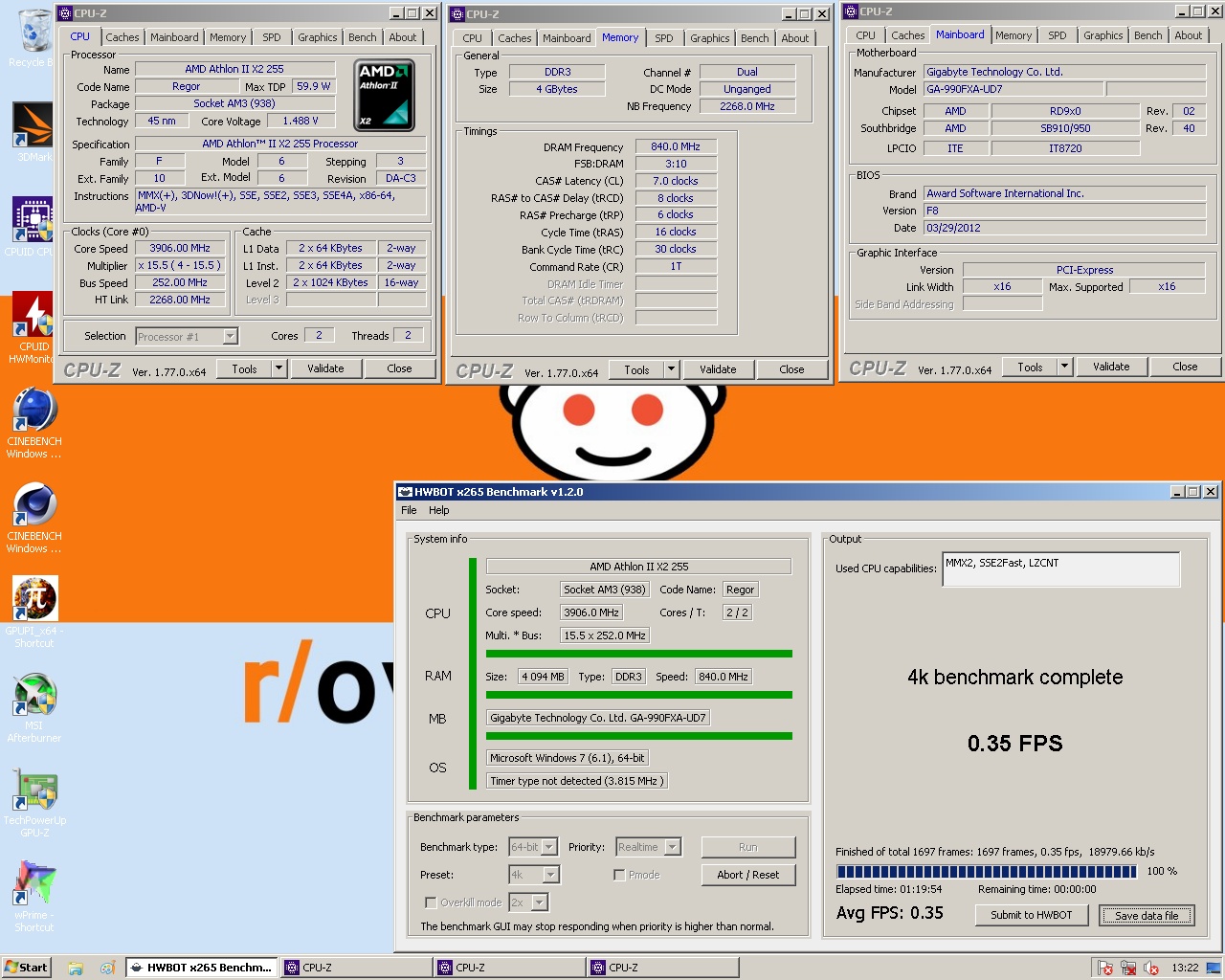Click the Show Desktop button beside the clock

coord(1213,968)
